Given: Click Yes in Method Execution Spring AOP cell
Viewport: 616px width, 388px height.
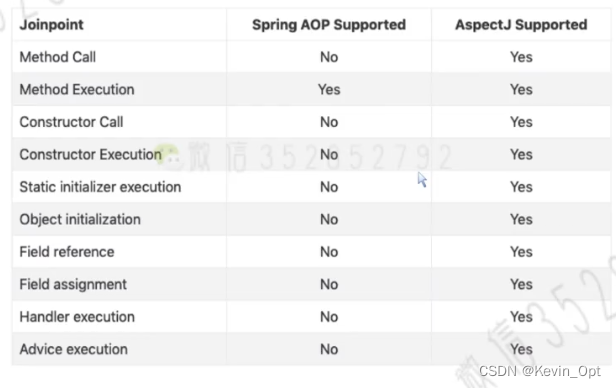Looking at the screenshot, I should coord(329,90).
